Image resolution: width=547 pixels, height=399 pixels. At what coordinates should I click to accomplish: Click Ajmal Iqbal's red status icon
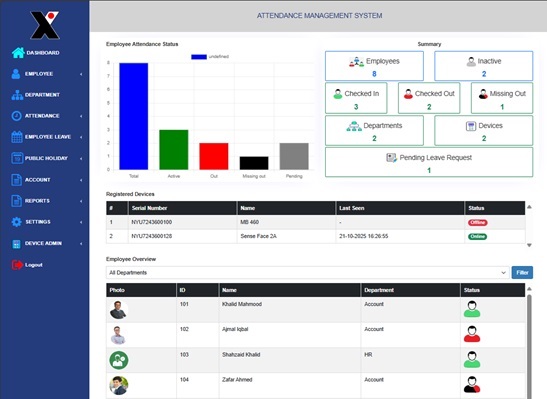(472, 334)
